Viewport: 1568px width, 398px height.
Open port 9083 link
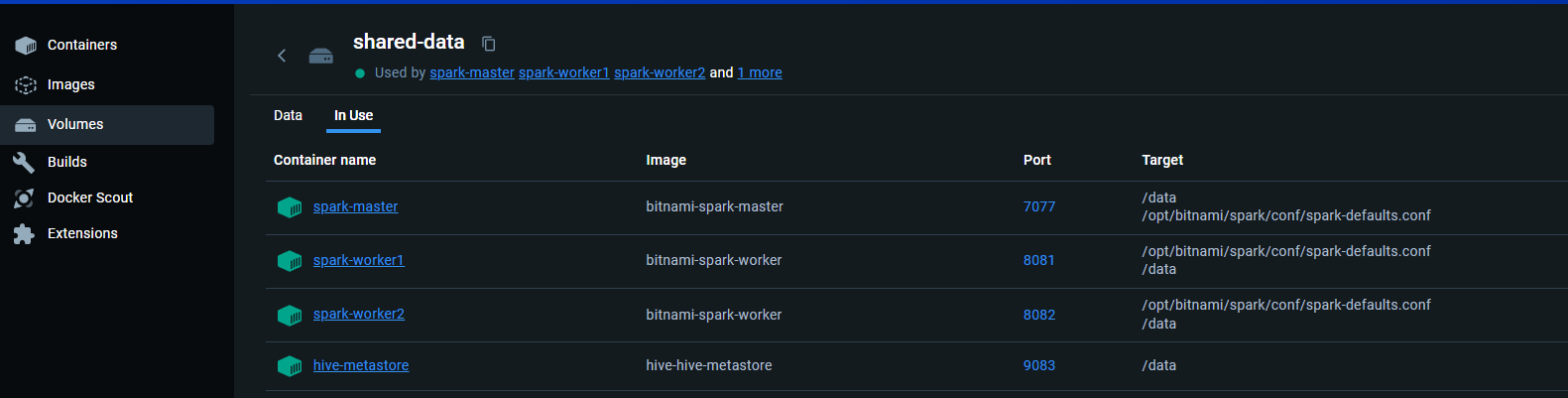pyautogui.click(x=1039, y=365)
